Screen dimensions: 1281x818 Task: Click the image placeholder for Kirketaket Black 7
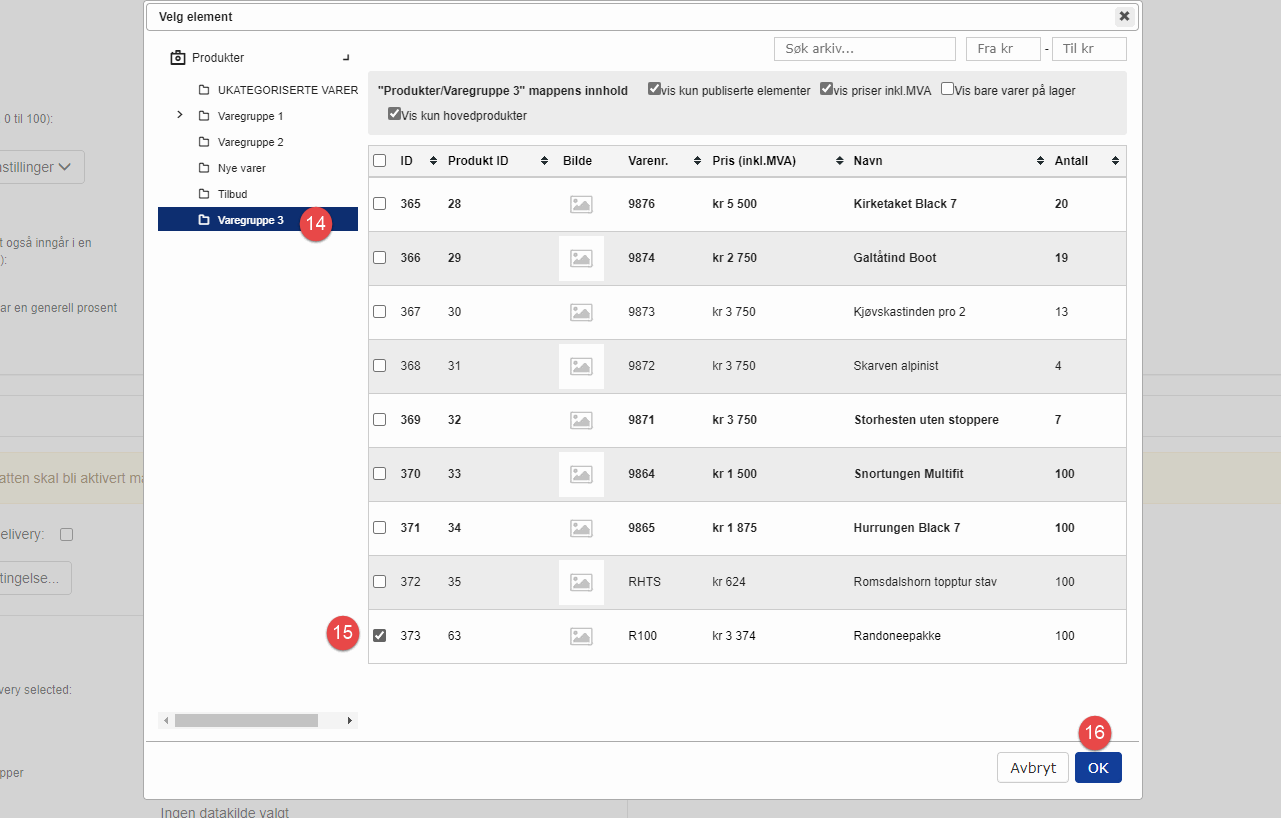coord(581,204)
